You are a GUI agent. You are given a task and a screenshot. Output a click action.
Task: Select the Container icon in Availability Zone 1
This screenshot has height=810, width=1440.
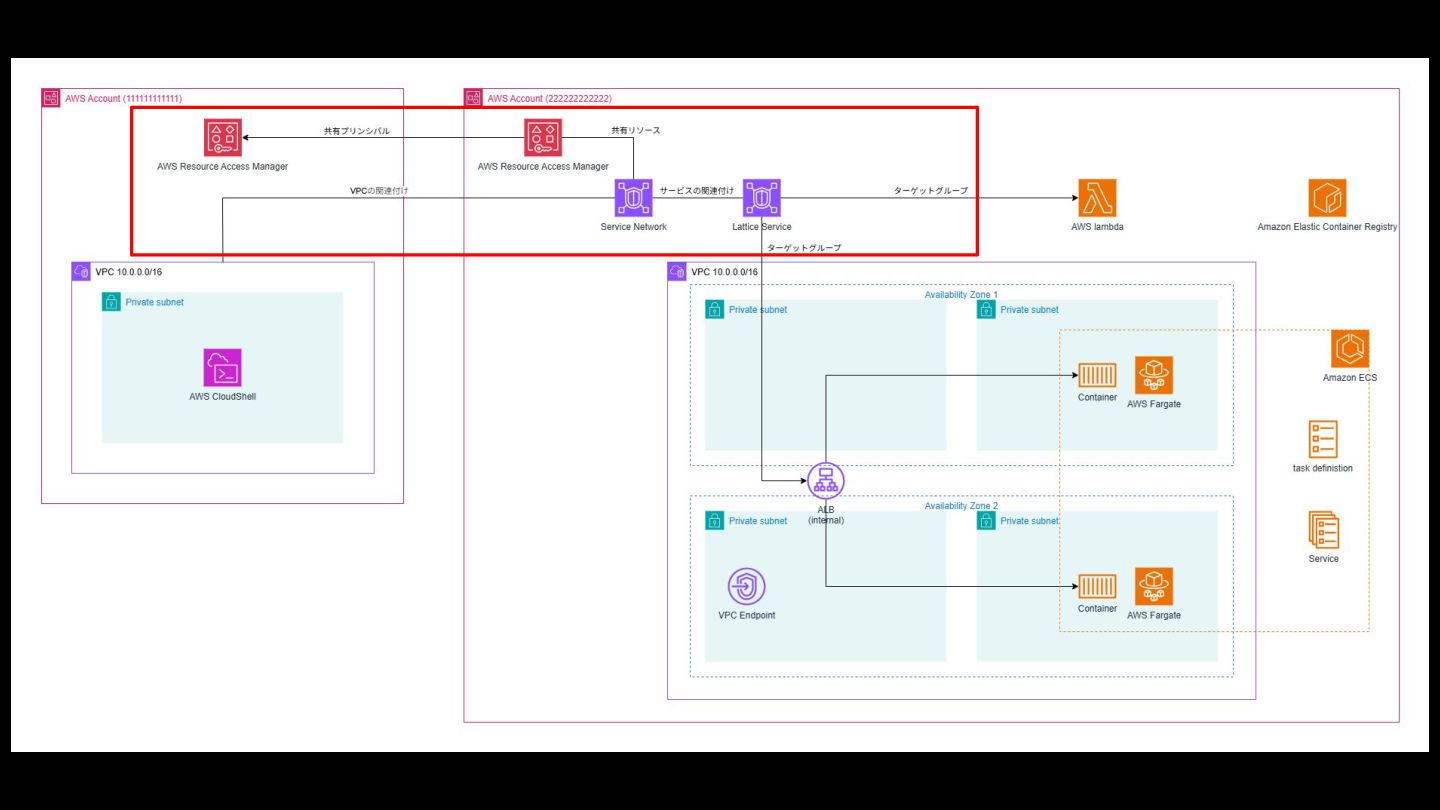pos(1097,376)
